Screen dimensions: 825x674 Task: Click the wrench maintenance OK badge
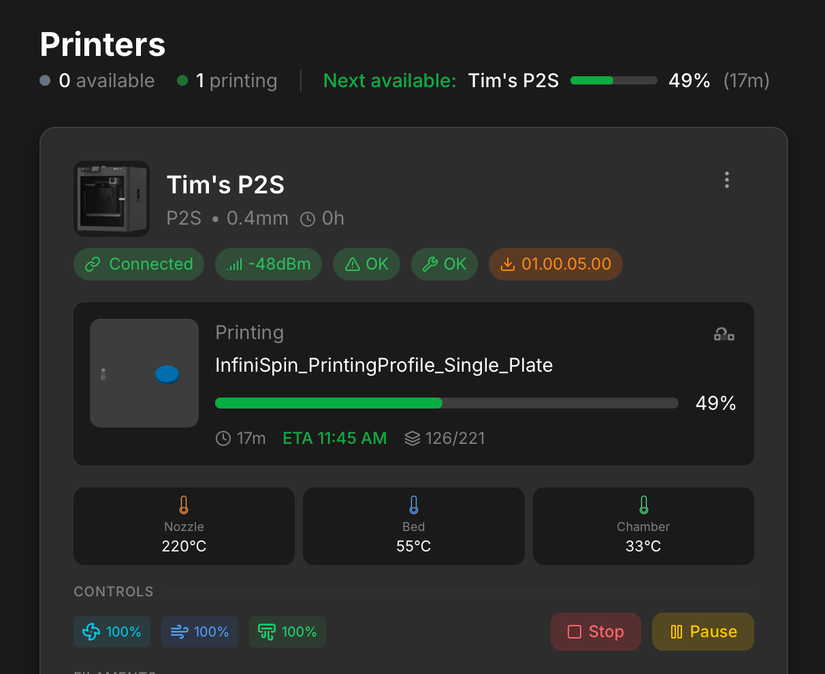444,264
